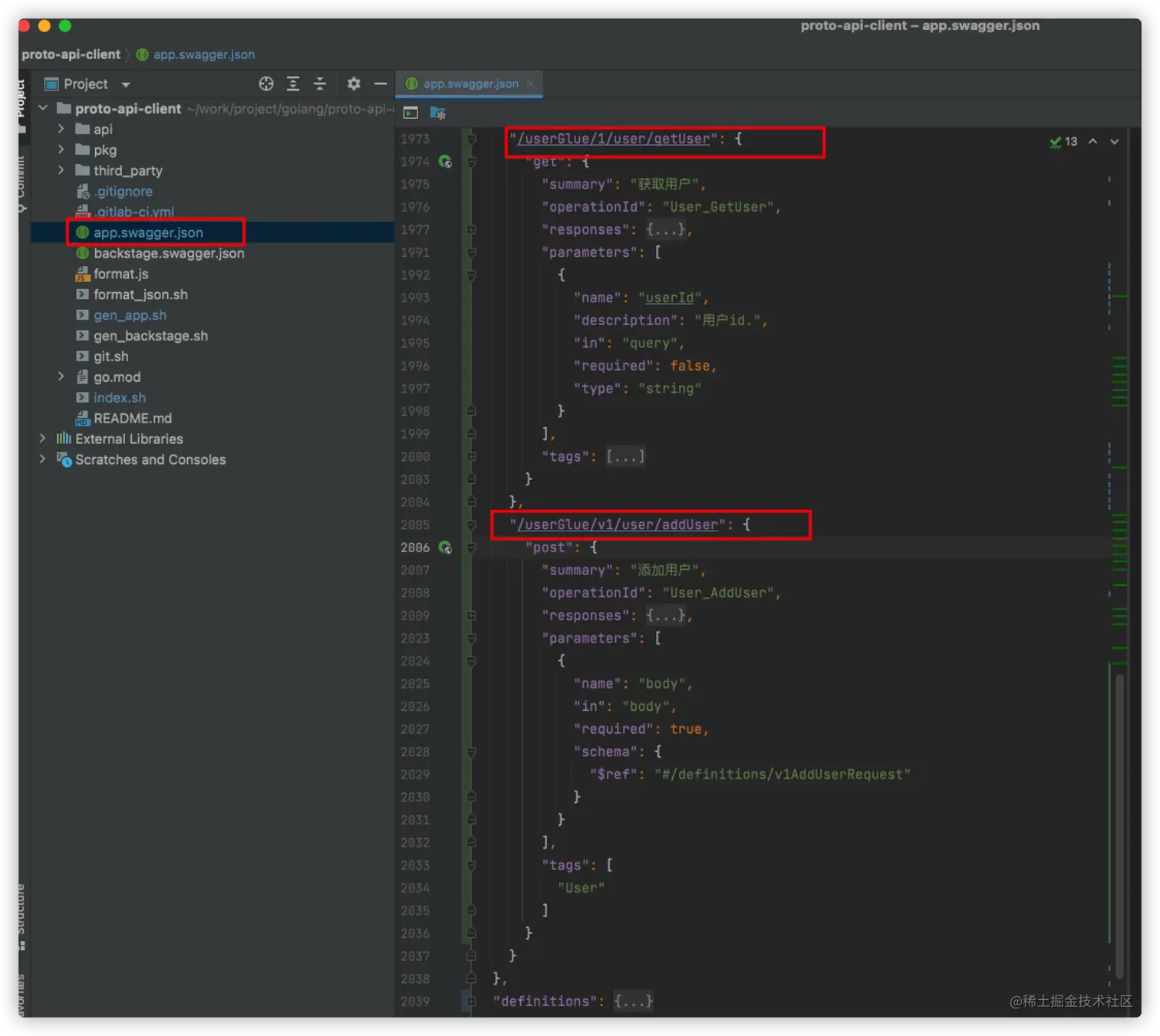Open the Structure tool window tab
Screen dimensions: 1160x1036
click(x=21, y=916)
